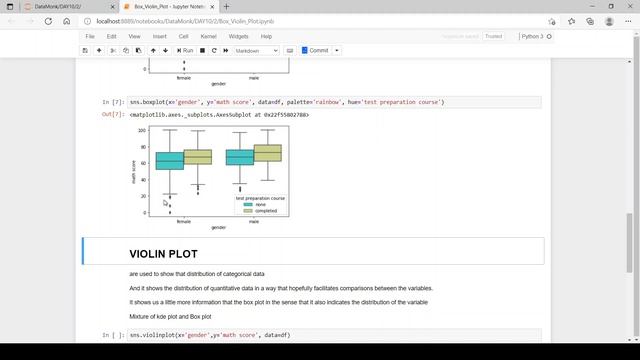Click the 'Mixture of kde plot and Box plot' text
The image size is (640, 360).
pos(170,316)
